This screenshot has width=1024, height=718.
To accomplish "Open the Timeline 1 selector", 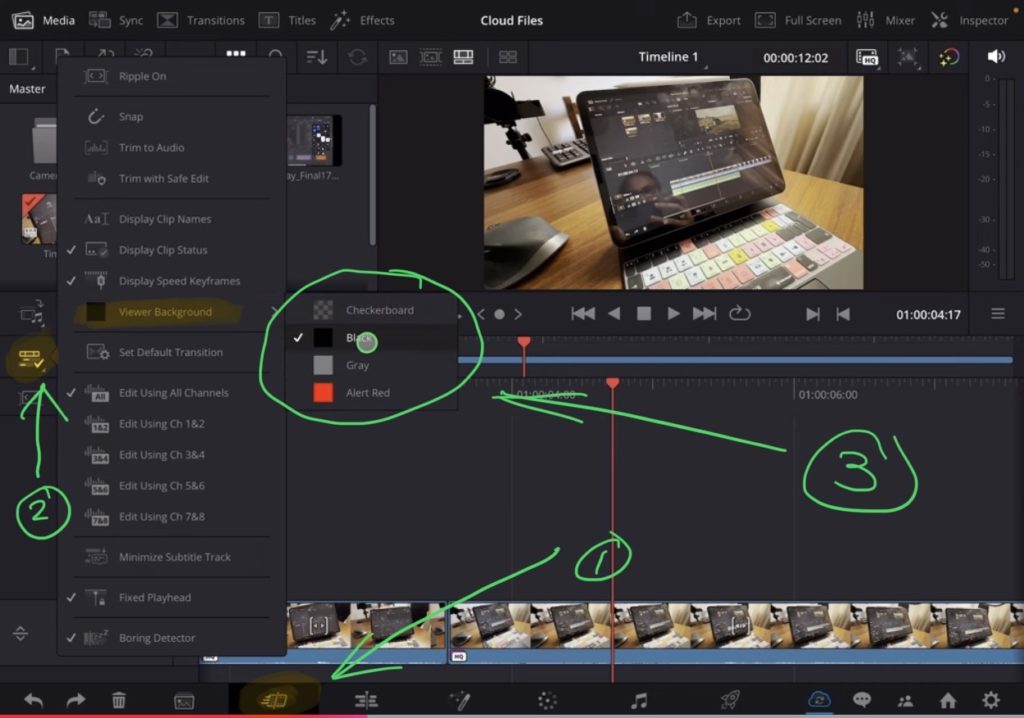I will click(x=669, y=57).
